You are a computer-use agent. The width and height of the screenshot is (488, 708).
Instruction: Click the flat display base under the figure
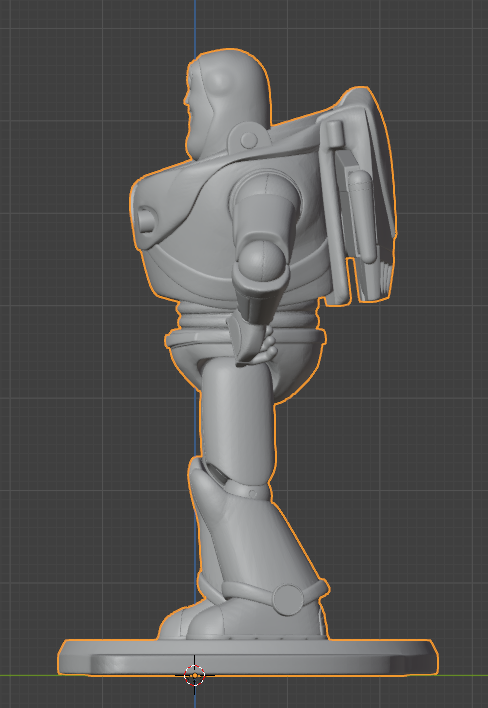pos(248,657)
